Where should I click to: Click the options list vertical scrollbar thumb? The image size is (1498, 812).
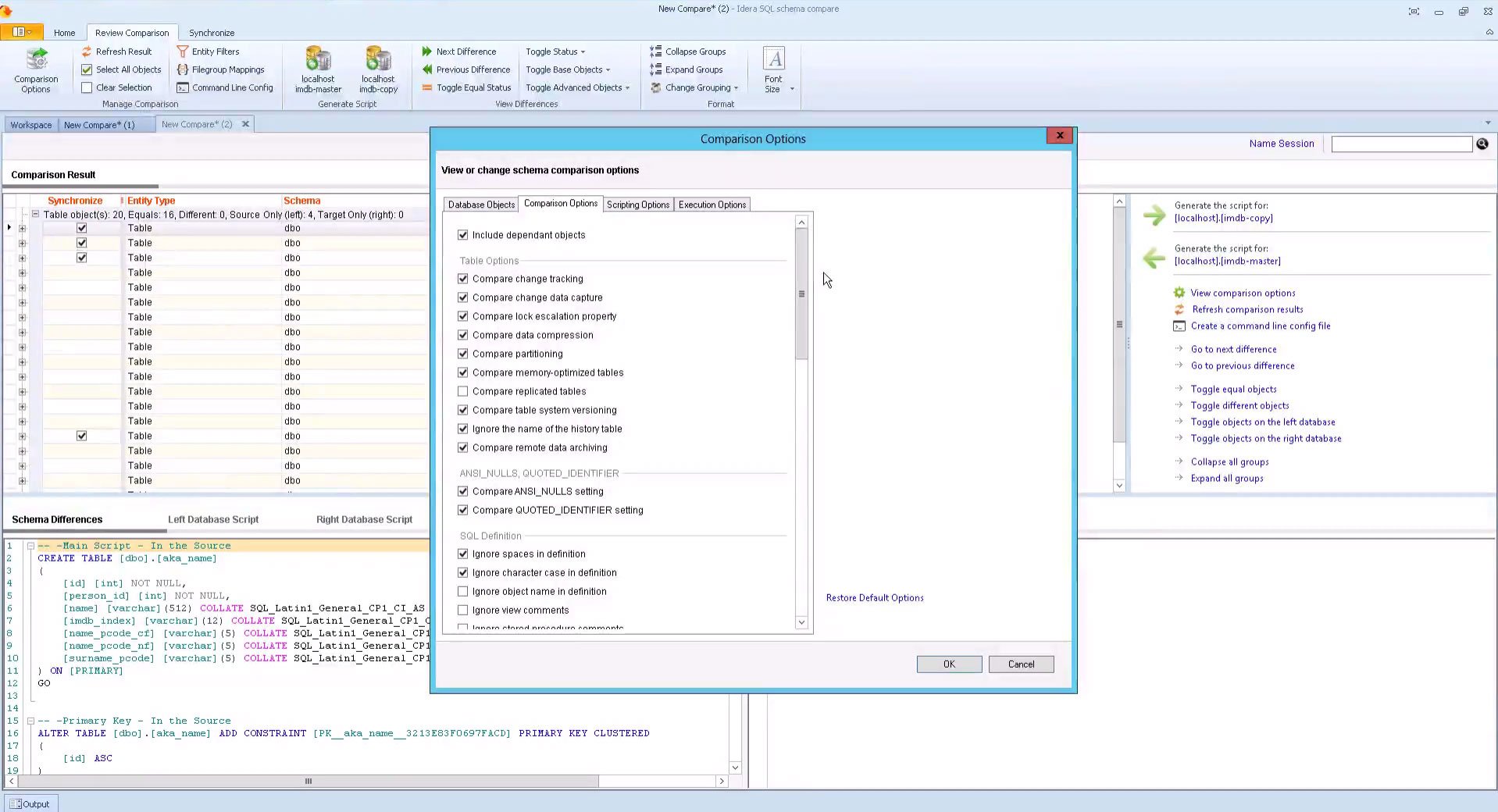801,294
